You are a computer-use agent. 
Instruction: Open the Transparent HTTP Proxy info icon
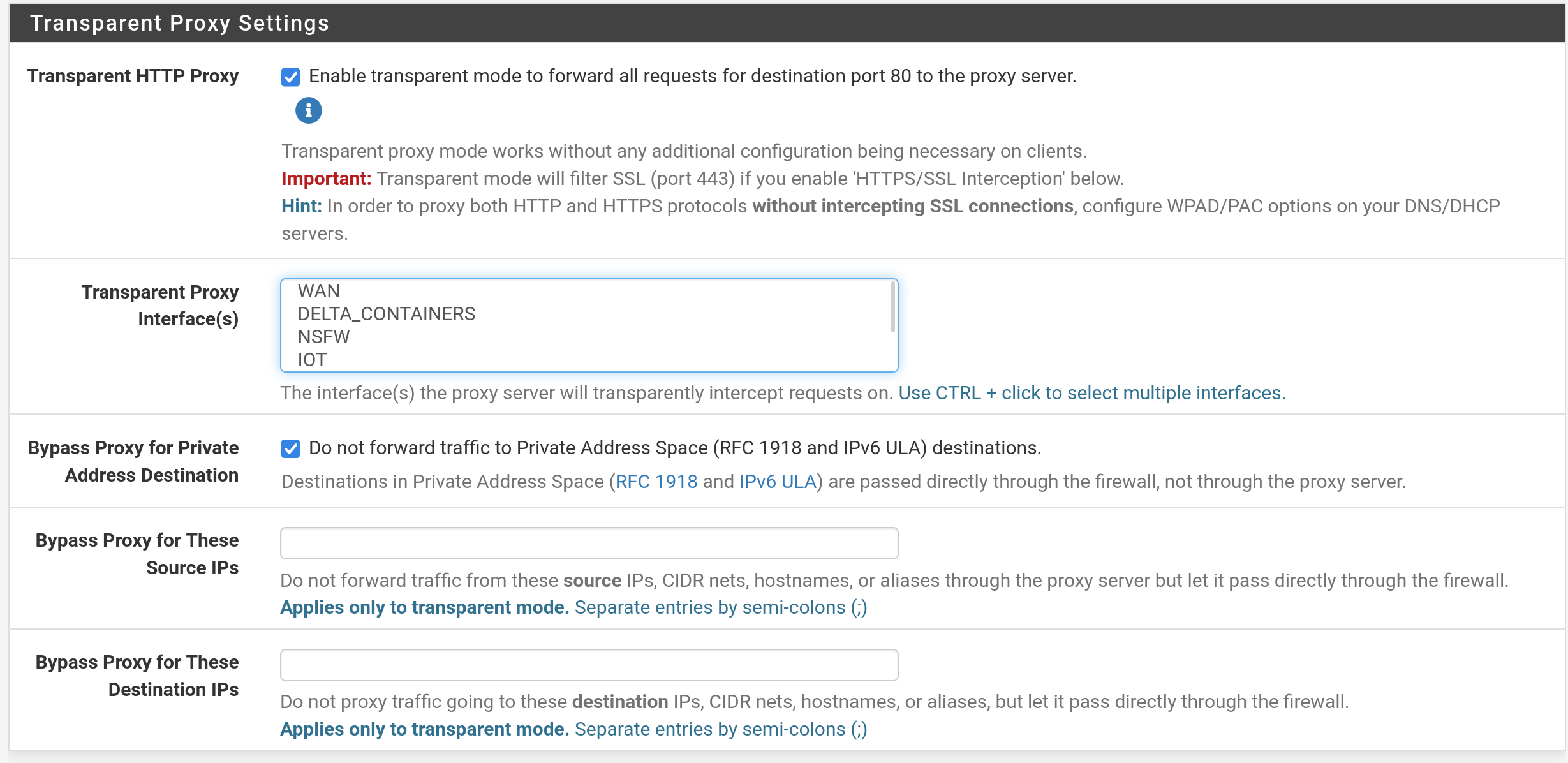coord(308,110)
